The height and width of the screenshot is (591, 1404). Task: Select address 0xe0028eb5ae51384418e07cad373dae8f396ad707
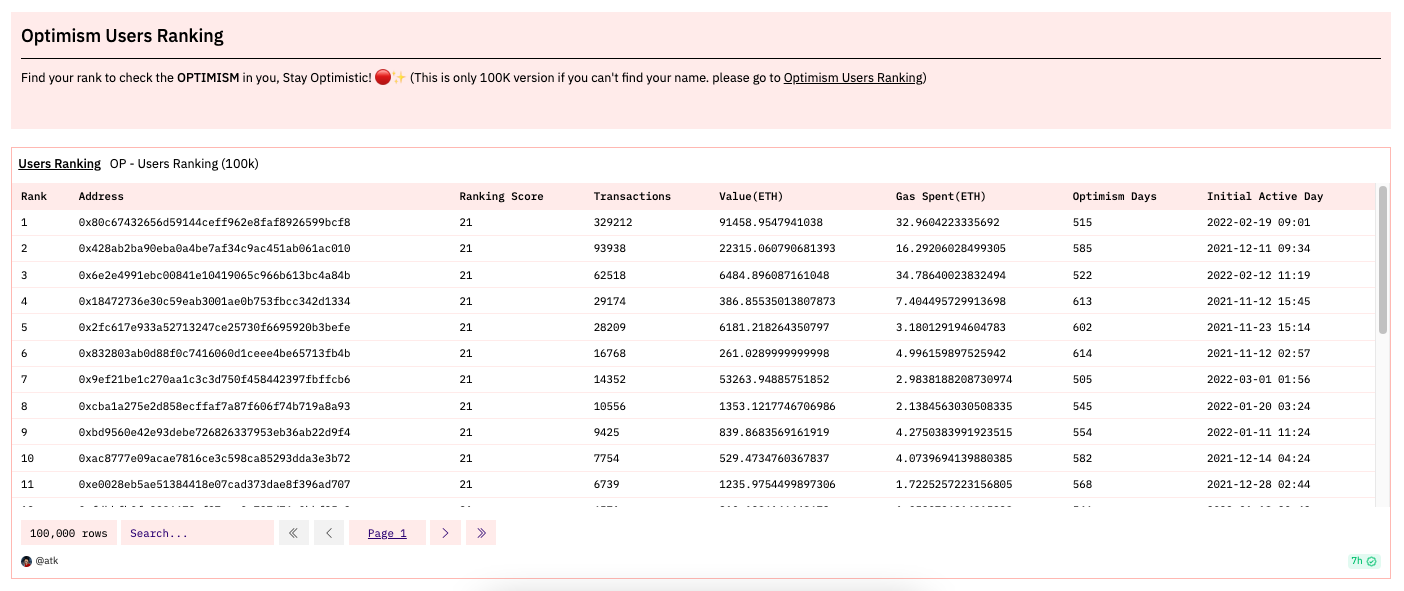(x=214, y=484)
